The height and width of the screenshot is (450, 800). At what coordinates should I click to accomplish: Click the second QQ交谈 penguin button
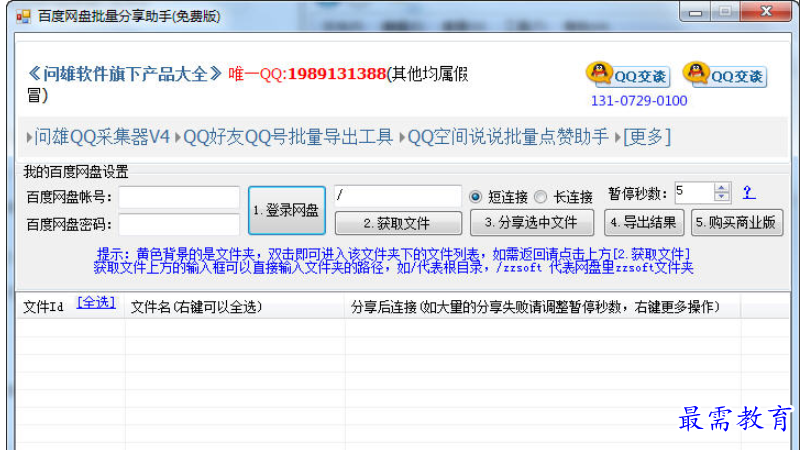pos(725,75)
